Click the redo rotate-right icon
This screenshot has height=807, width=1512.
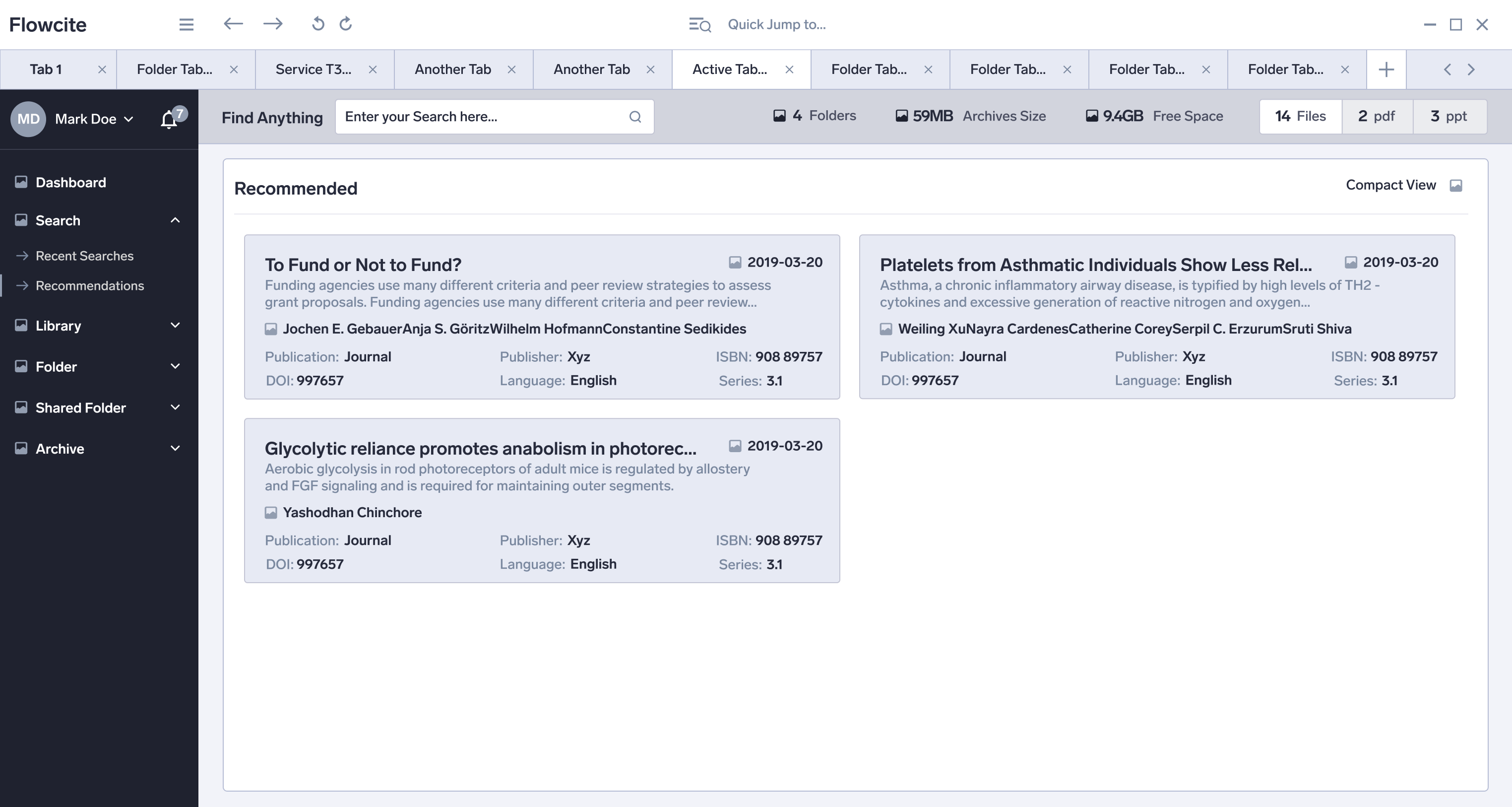(346, 24)
